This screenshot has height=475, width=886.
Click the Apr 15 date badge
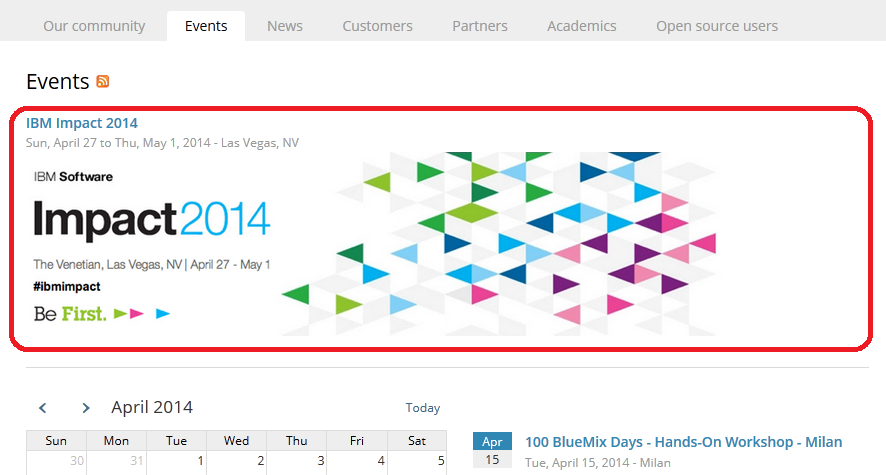click(492, 450)
